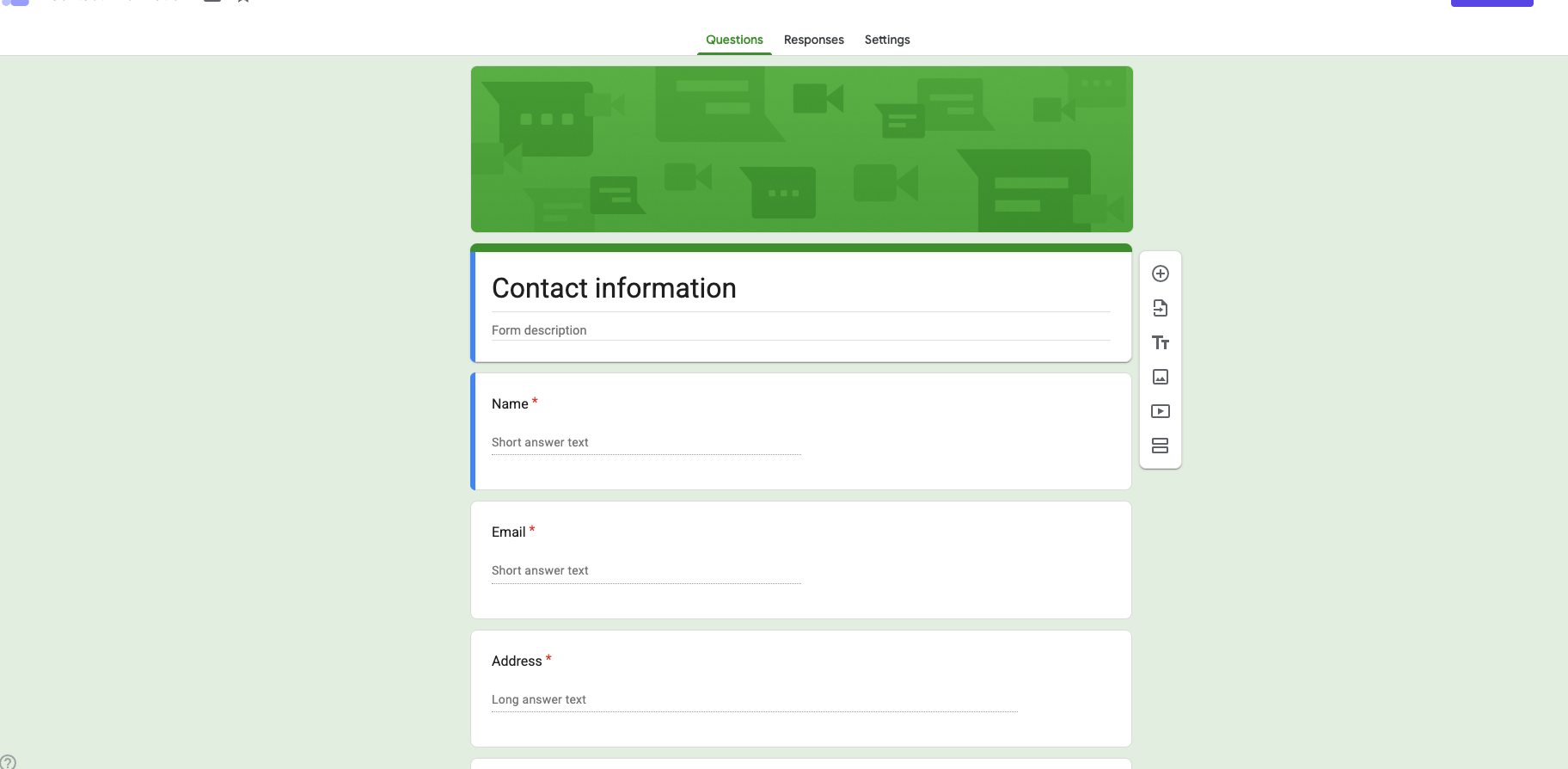Switch to the Questions tab
The image size is (1568, 769).
[734, 40]
